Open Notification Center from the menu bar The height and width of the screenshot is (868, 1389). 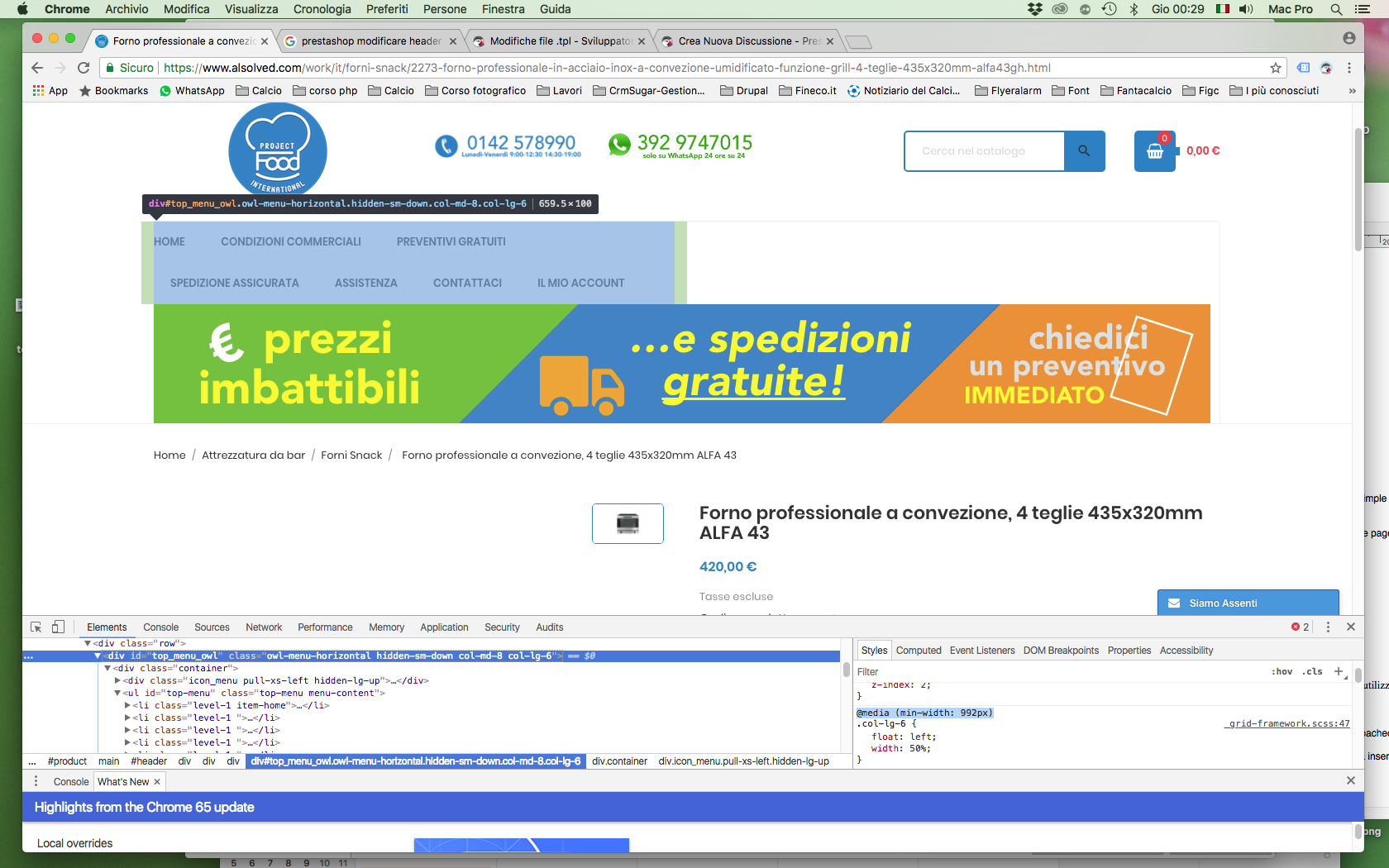[1363, 9]
